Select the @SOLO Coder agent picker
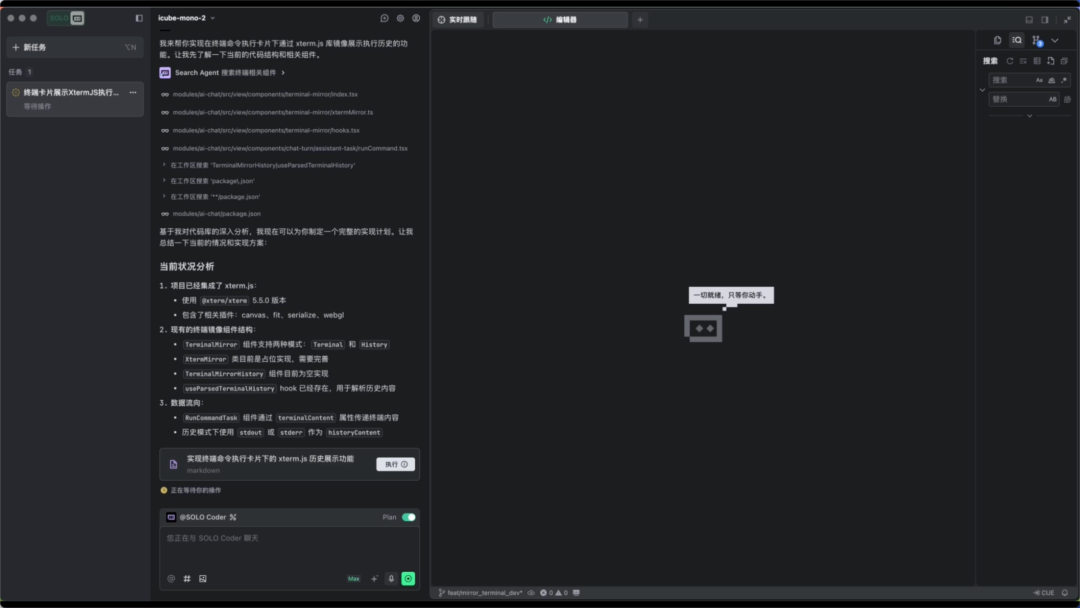Viewport: 1080px width, 608px height. click(x=201, y=517)
